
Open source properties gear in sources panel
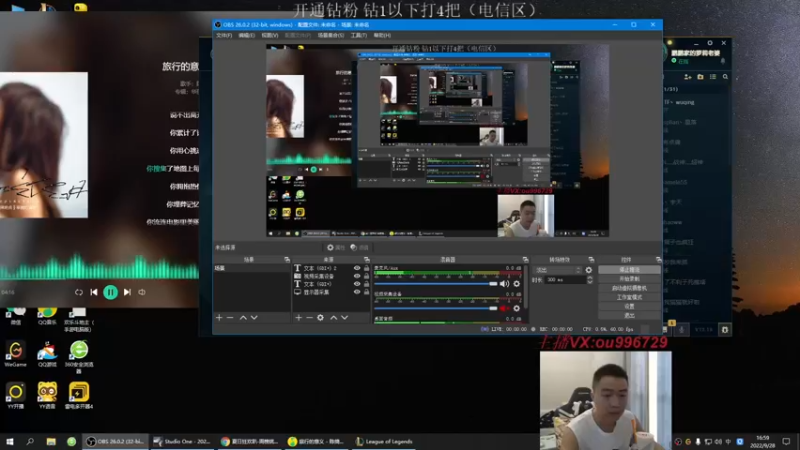(x=320, y=317)
